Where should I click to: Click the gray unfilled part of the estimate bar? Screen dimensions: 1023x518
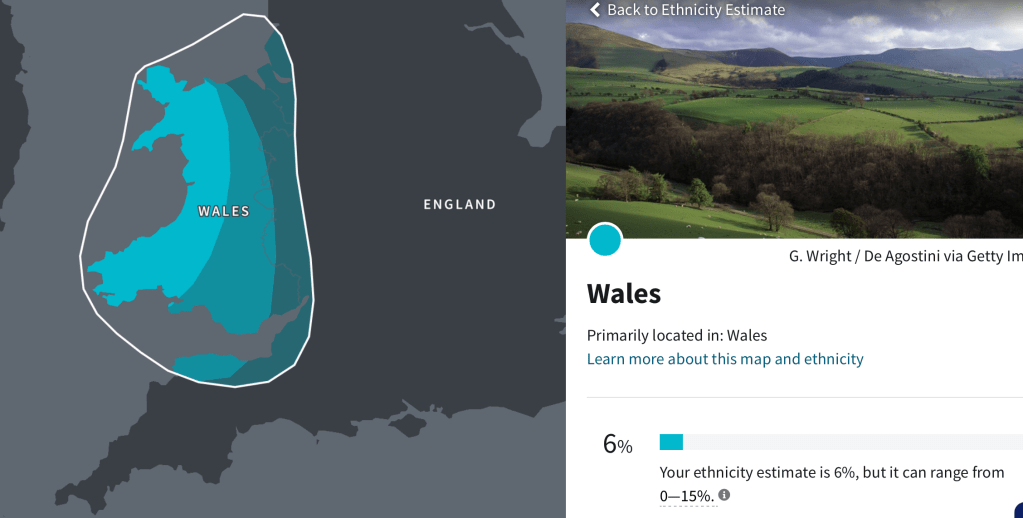click(850, 442)
